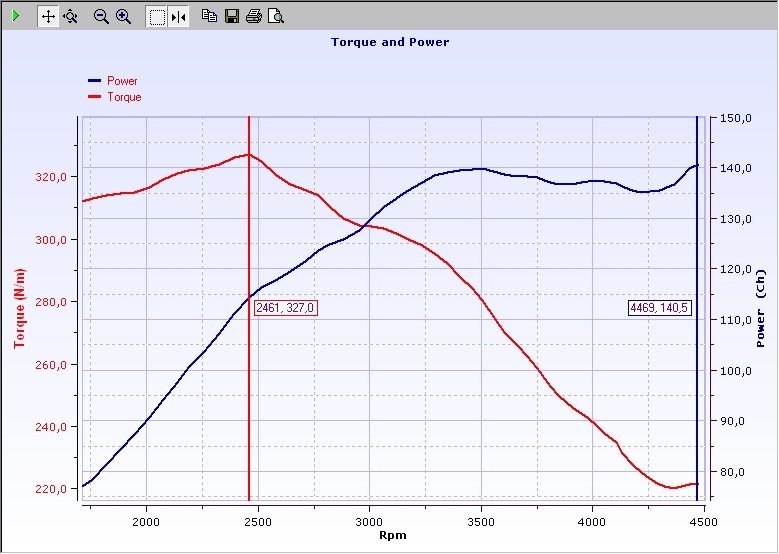779x554 pixels.
Task: Click the zoom in magnifier
Action: tap(124, 16)
